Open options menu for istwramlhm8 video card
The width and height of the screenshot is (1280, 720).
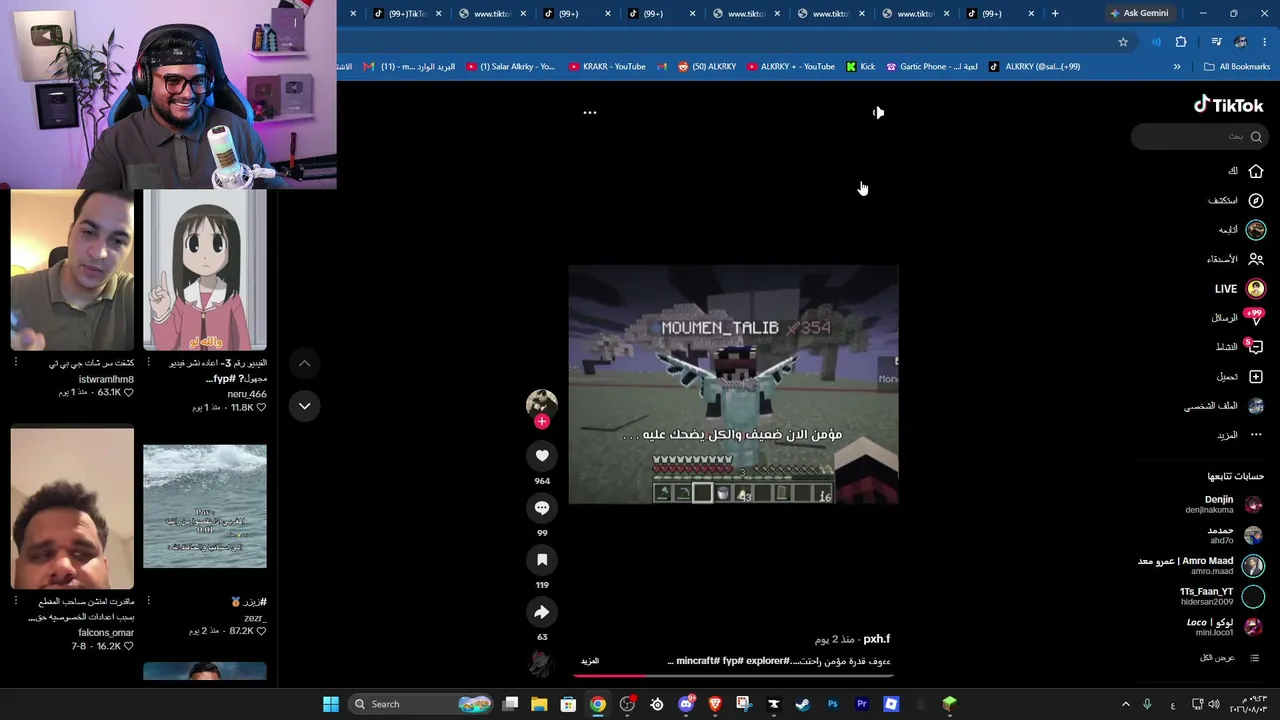15,363
